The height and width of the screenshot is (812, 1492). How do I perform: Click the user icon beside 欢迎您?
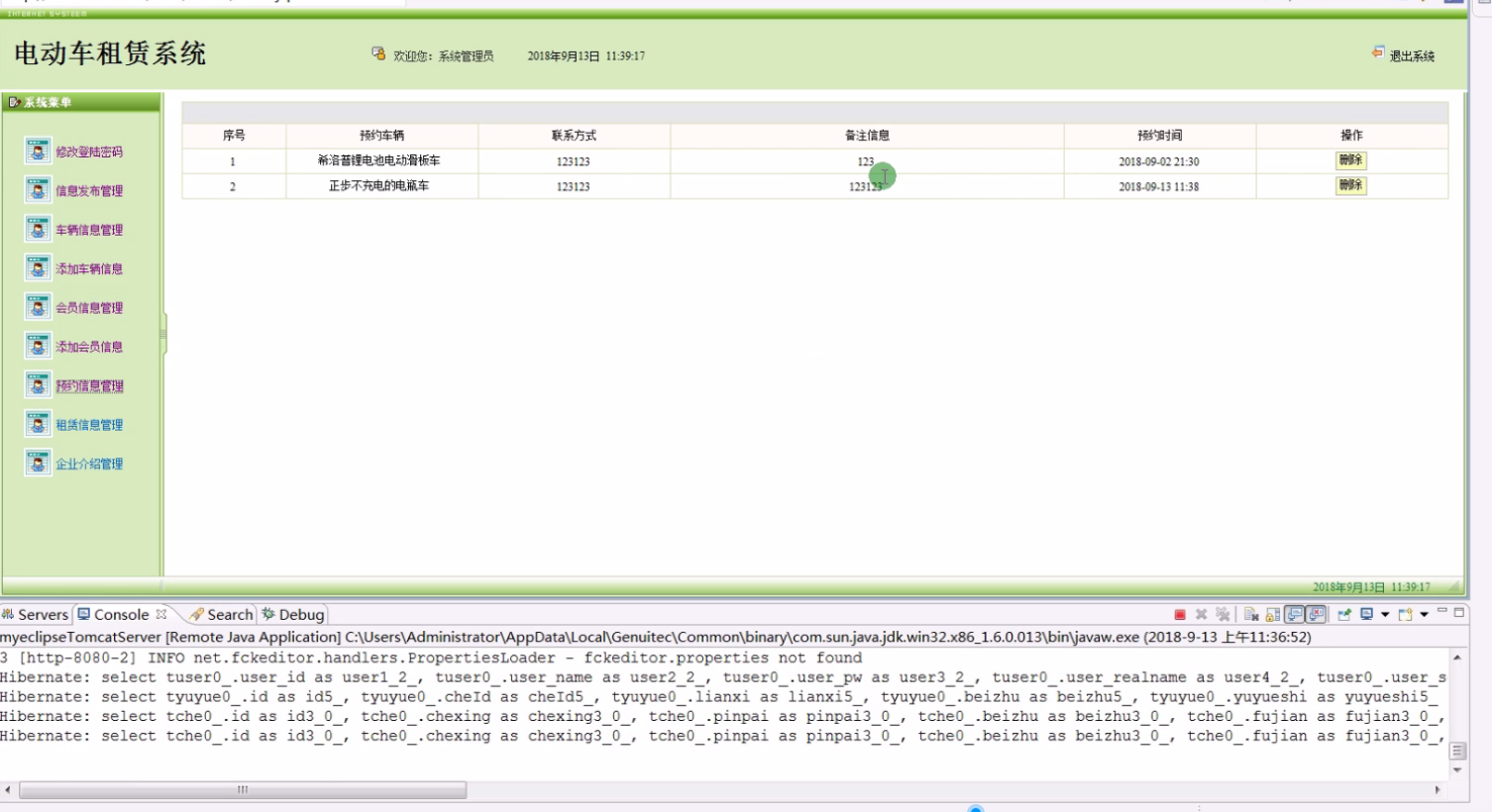click(x=378, y=53)
